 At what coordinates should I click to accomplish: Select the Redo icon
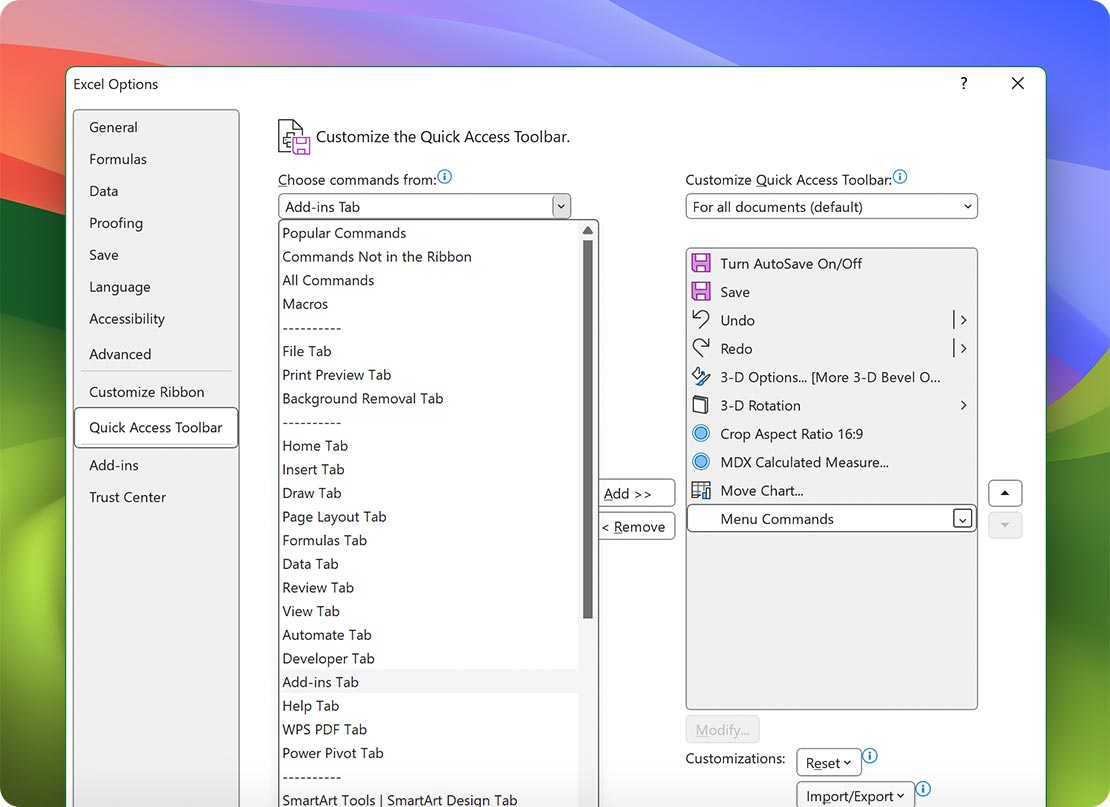[x=700, y=348]
